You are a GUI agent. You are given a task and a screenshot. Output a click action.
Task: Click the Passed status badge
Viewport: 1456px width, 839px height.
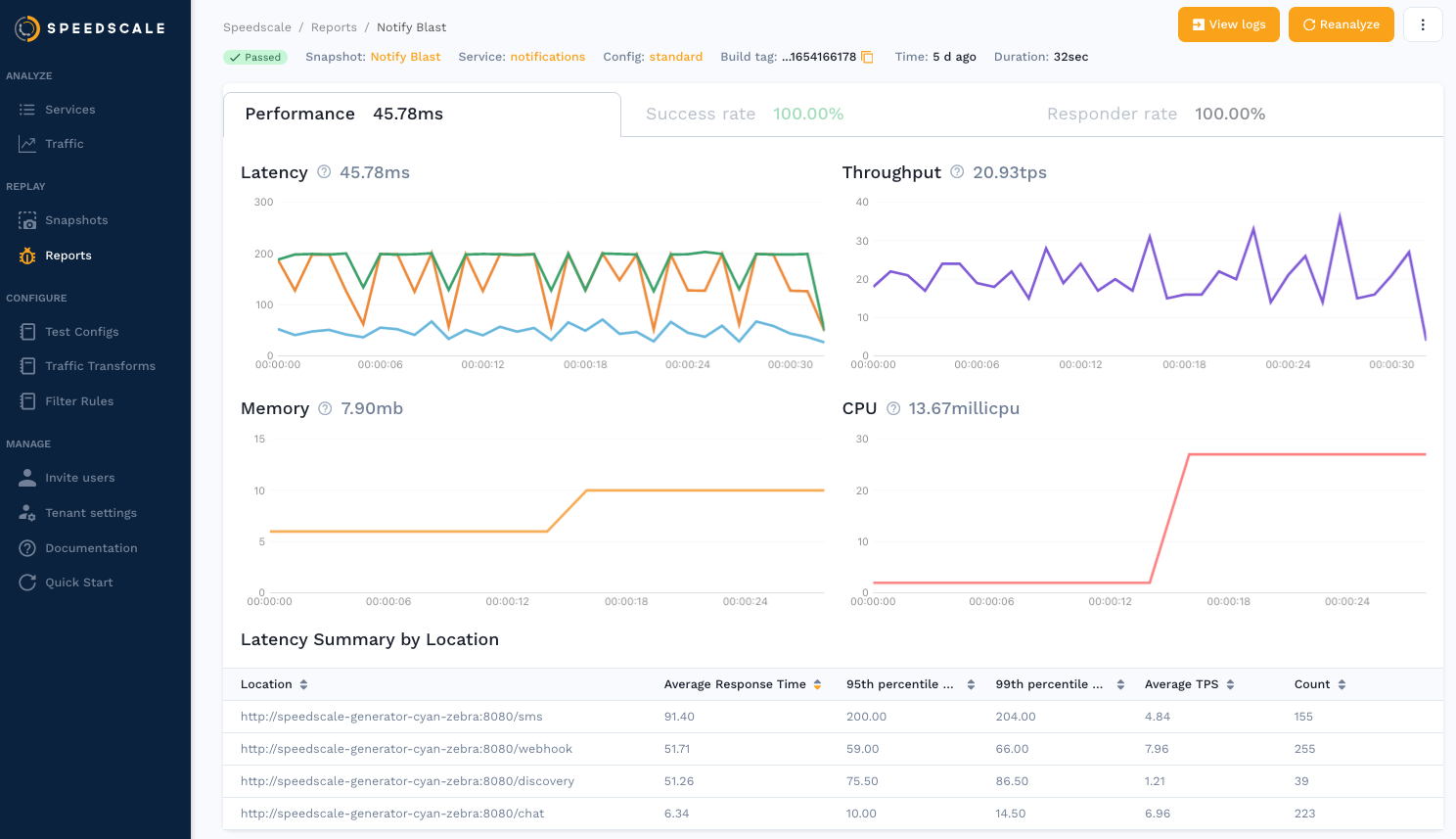[255, 57]
